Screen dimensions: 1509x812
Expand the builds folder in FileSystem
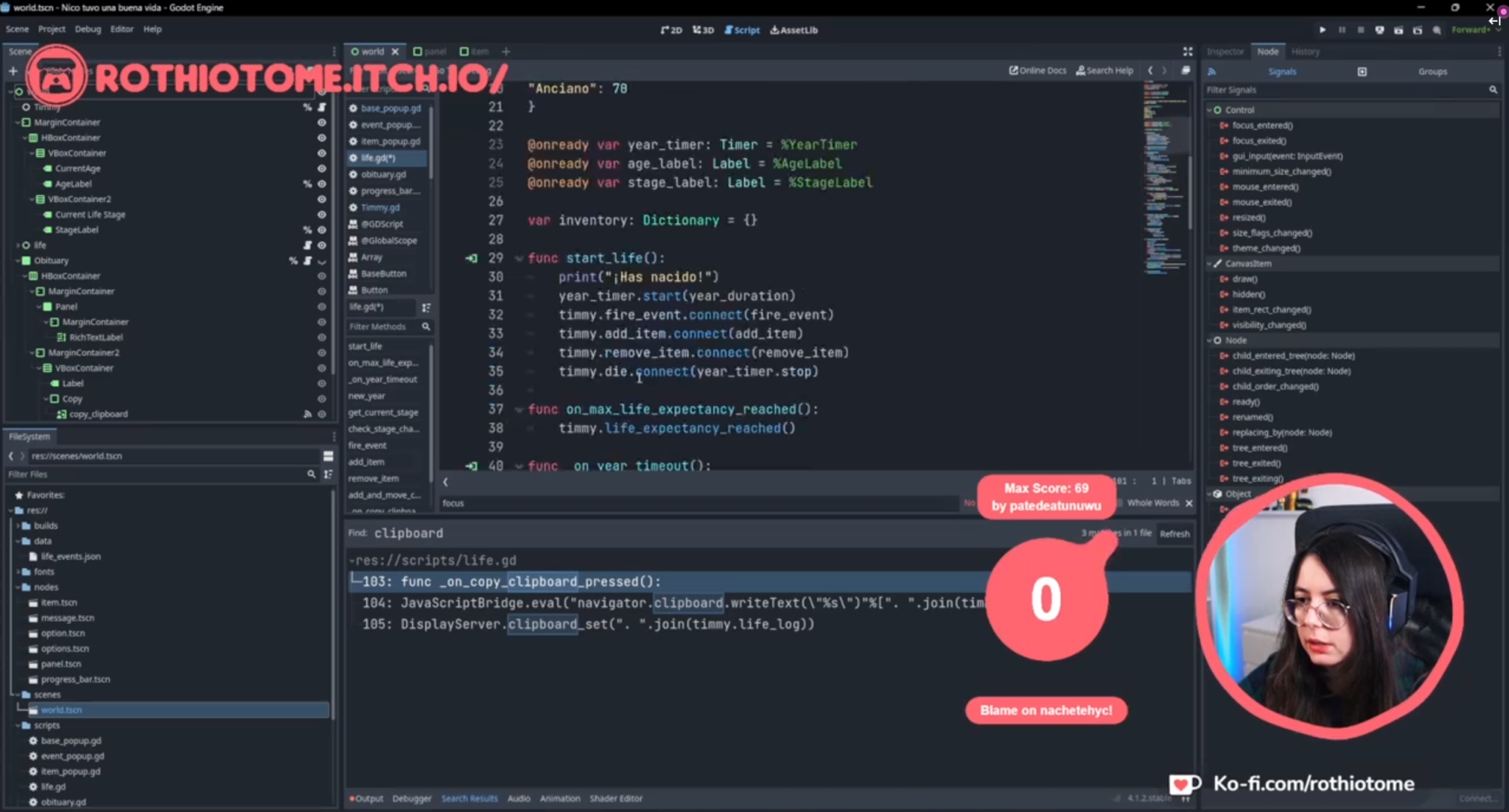point(18,526)
